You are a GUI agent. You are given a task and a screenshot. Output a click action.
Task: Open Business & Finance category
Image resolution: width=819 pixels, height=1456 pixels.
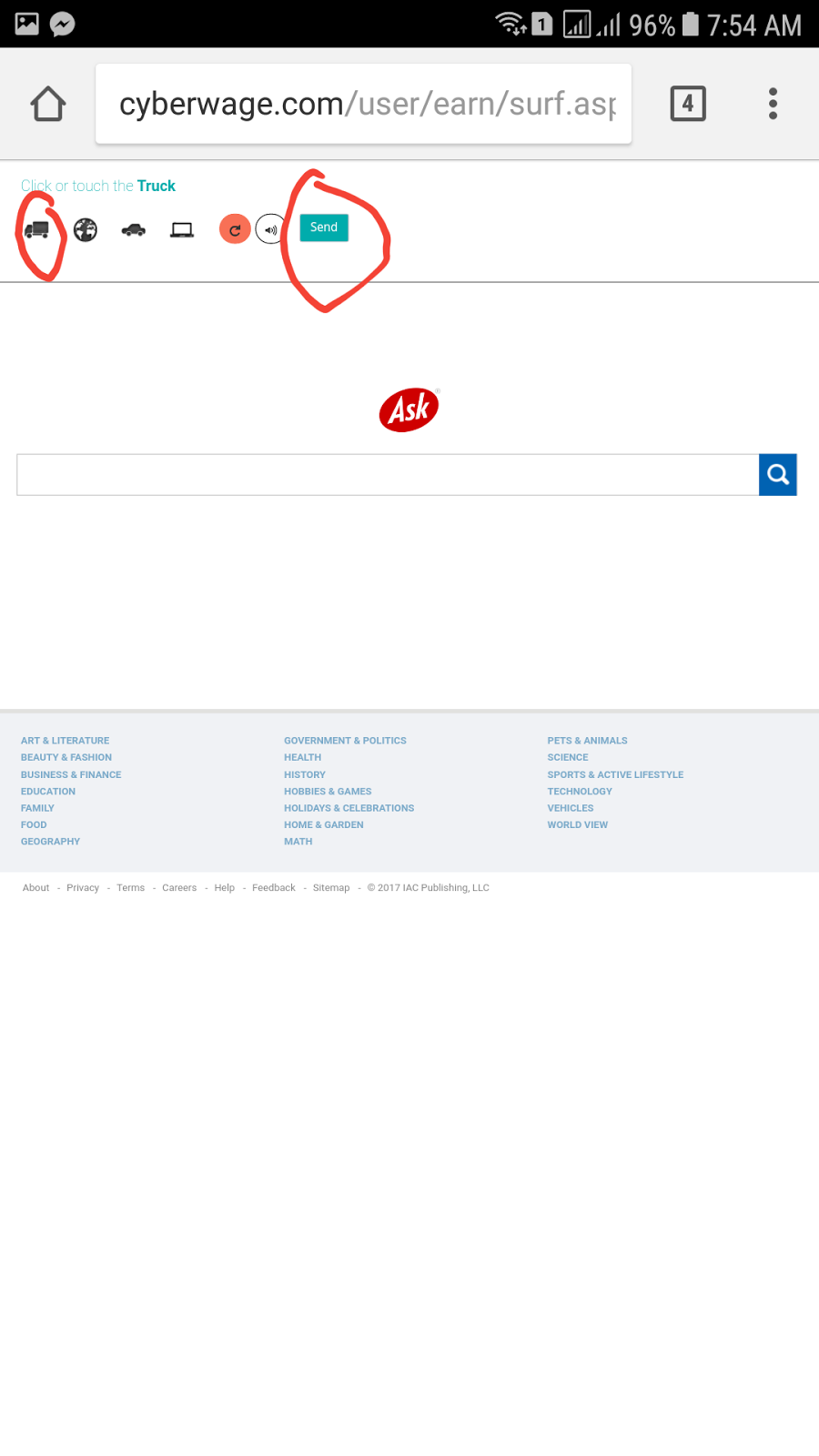71,774
